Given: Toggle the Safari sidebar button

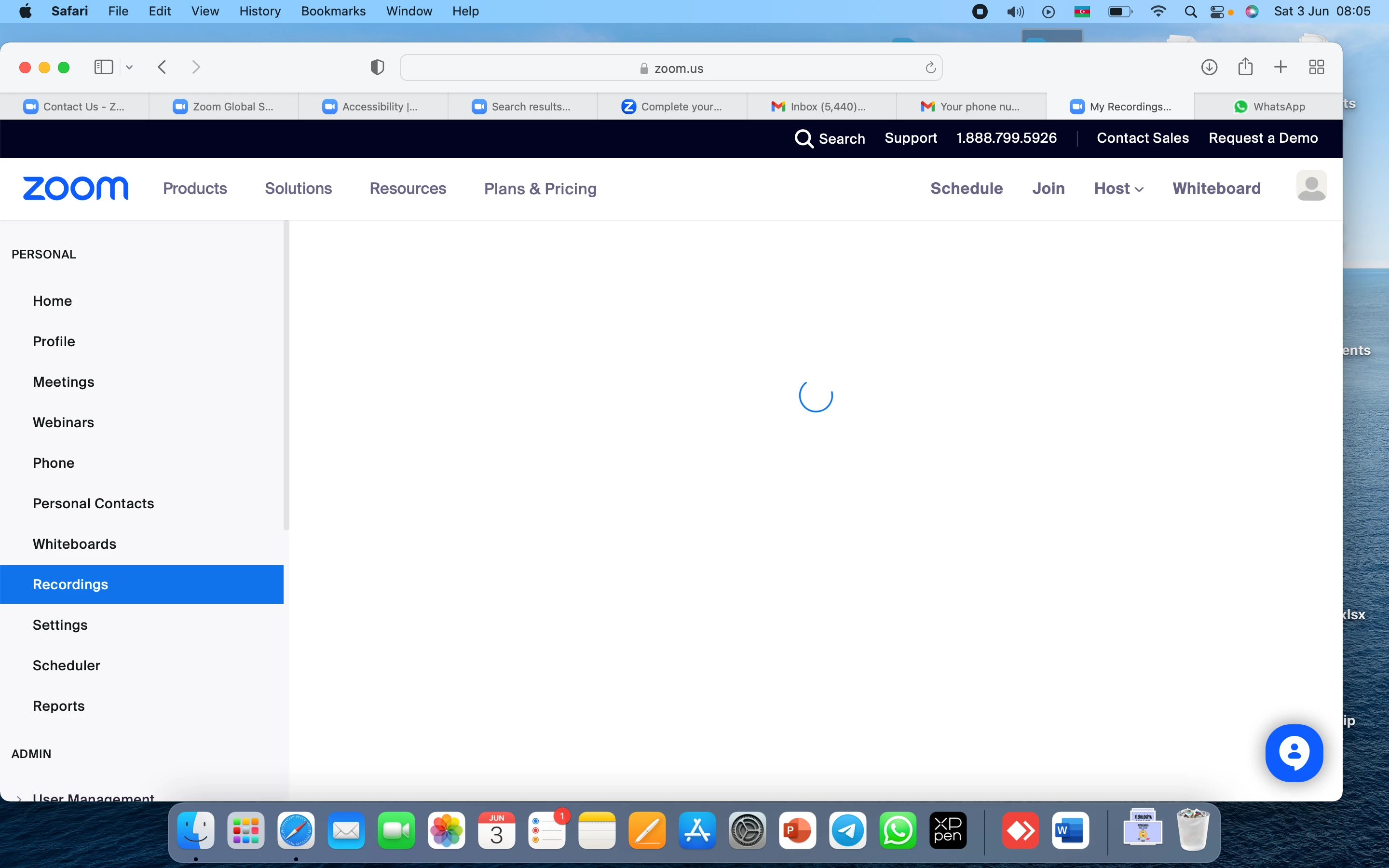Looking at the screenshot, I should (x=103, y=67).
